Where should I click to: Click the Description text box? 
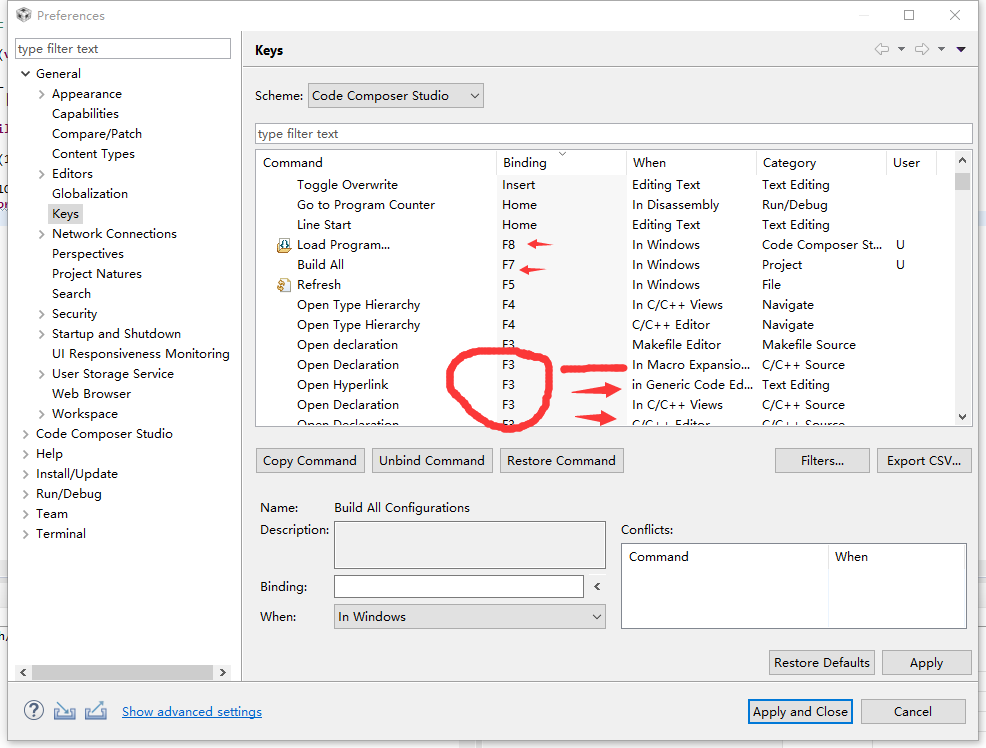click(x=470, y=545)
